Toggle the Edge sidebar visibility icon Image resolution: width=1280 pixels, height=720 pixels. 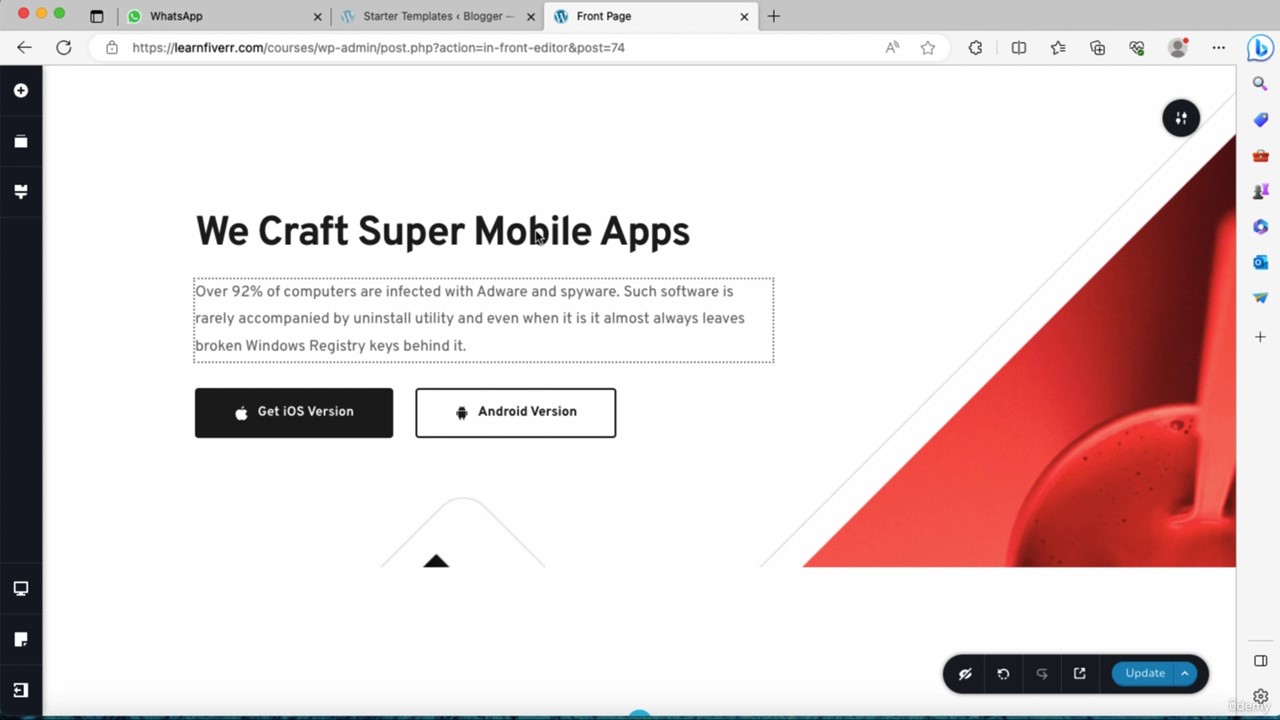[x=1260, y=661]
